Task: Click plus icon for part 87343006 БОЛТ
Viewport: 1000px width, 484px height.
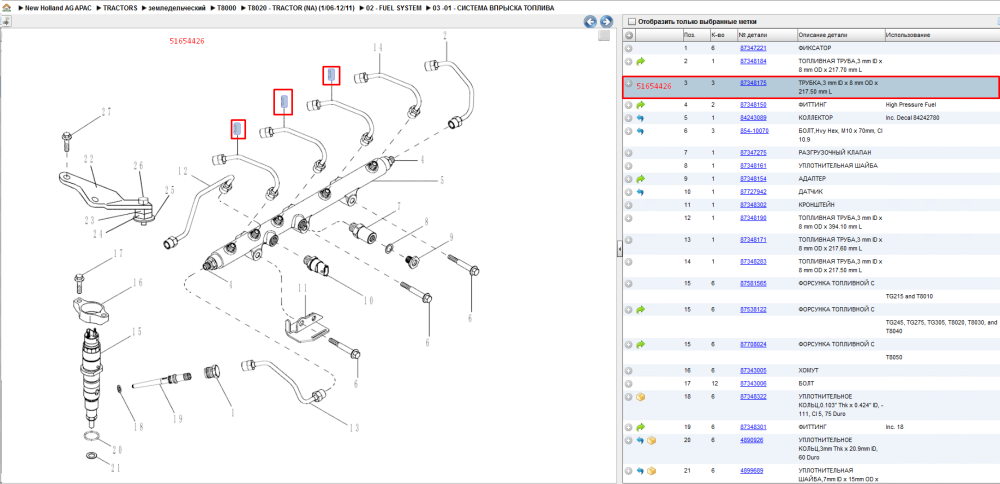Action: [629, 383]
